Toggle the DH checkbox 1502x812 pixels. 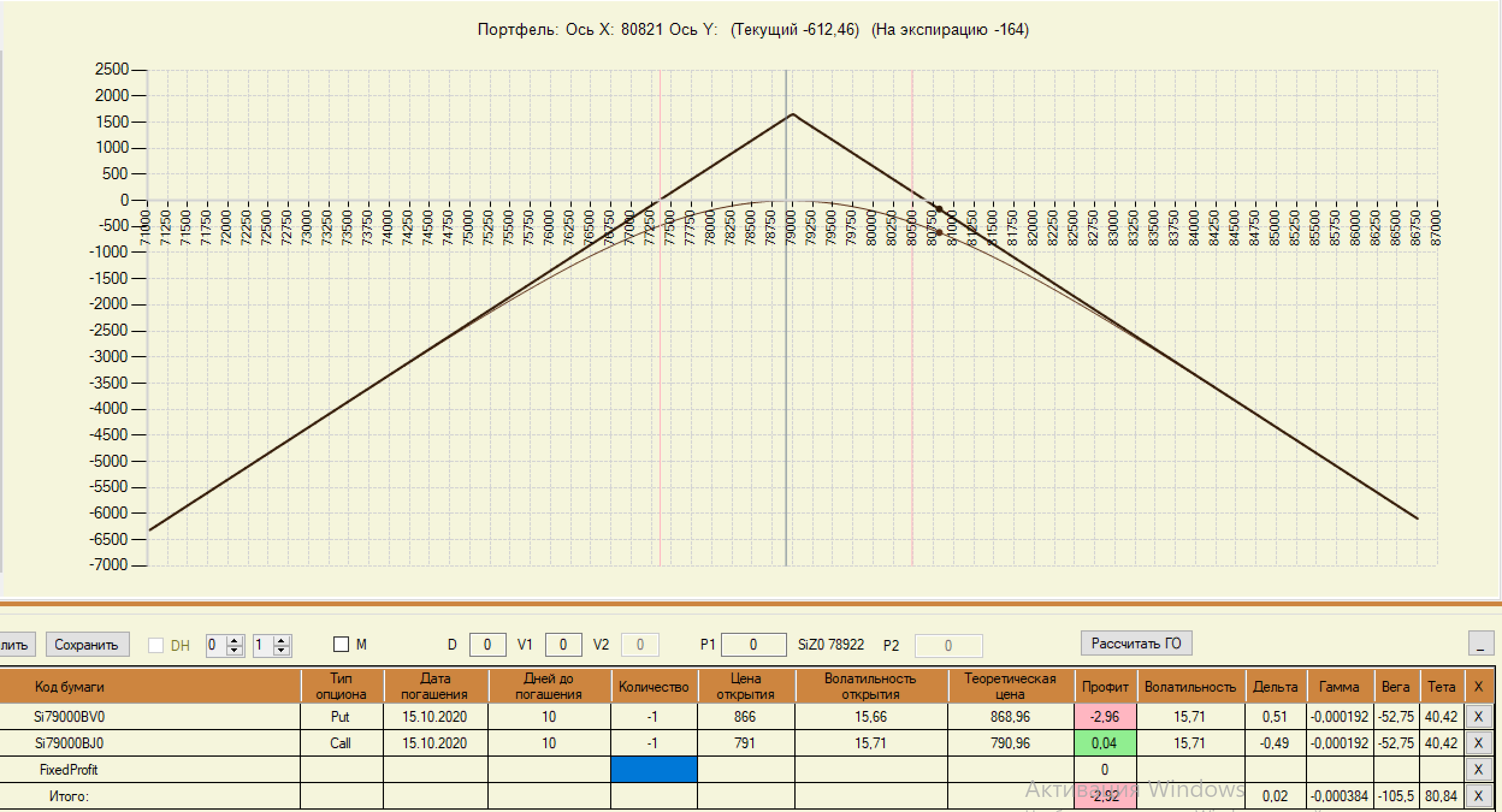click(156, 645)
